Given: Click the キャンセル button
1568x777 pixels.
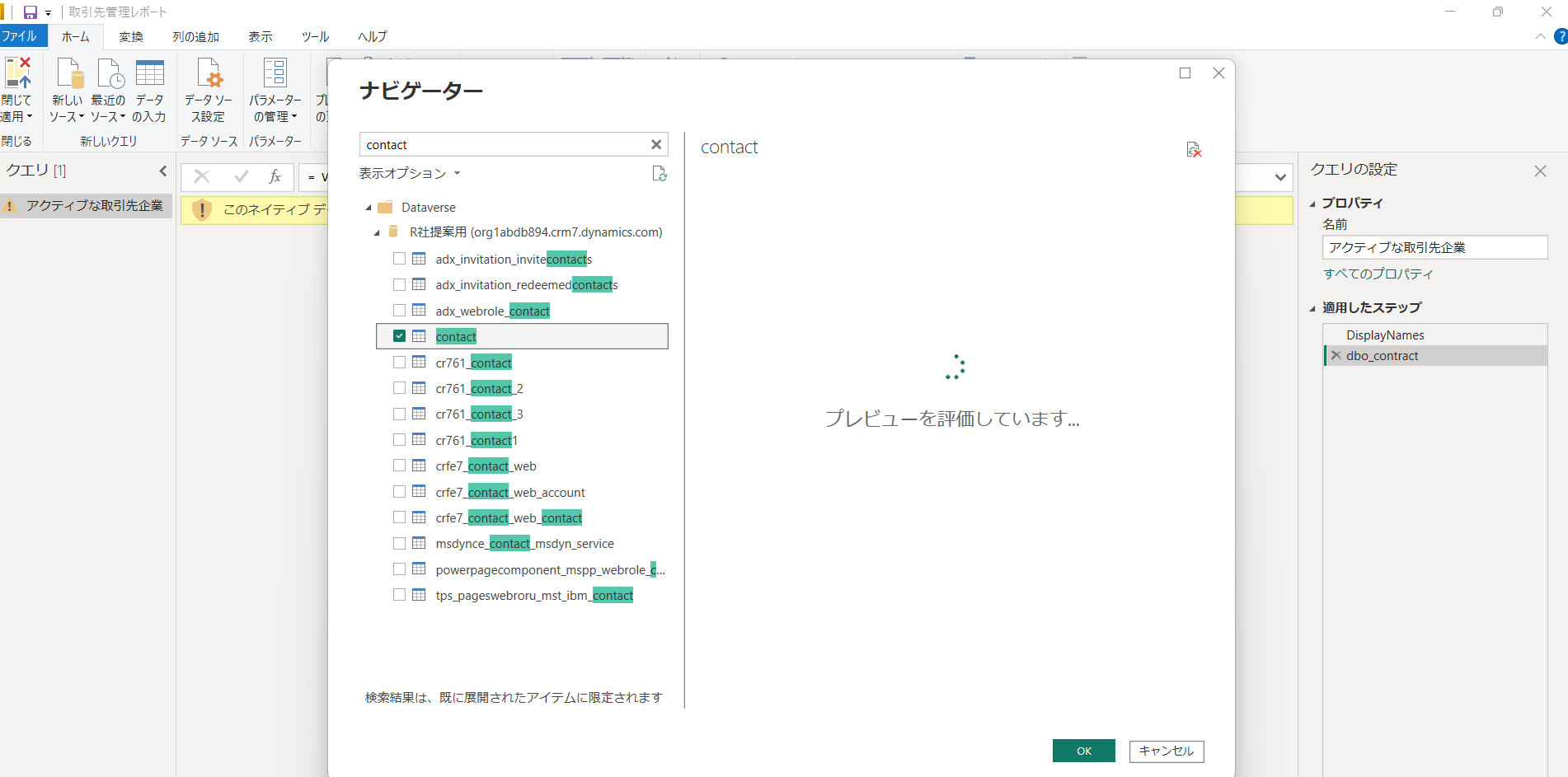Looking at the screenshot, I should 1167,751.
